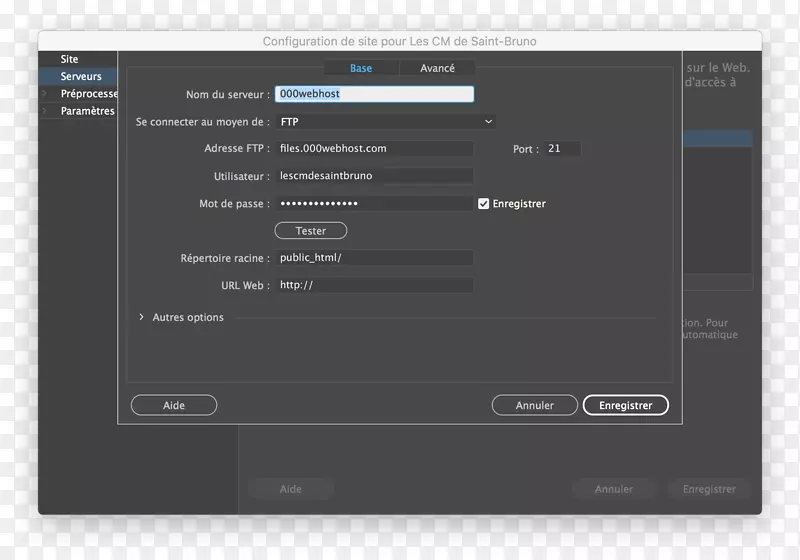Select the Préprocesseurs sidebar category
This screenshot has width=800, height=560.
pos(89,94)
